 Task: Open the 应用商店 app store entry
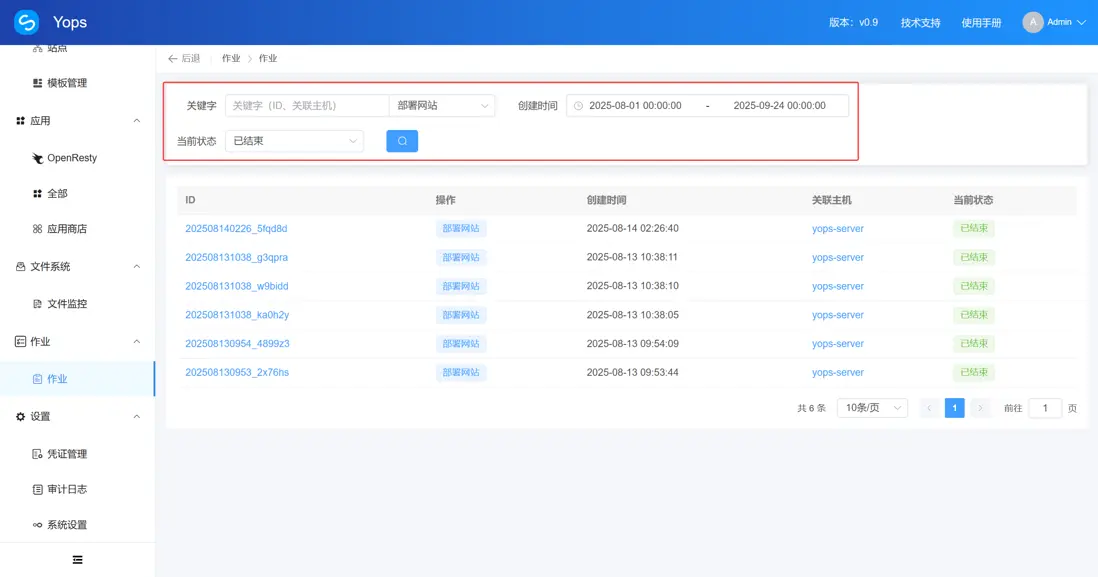pos(64,228)
